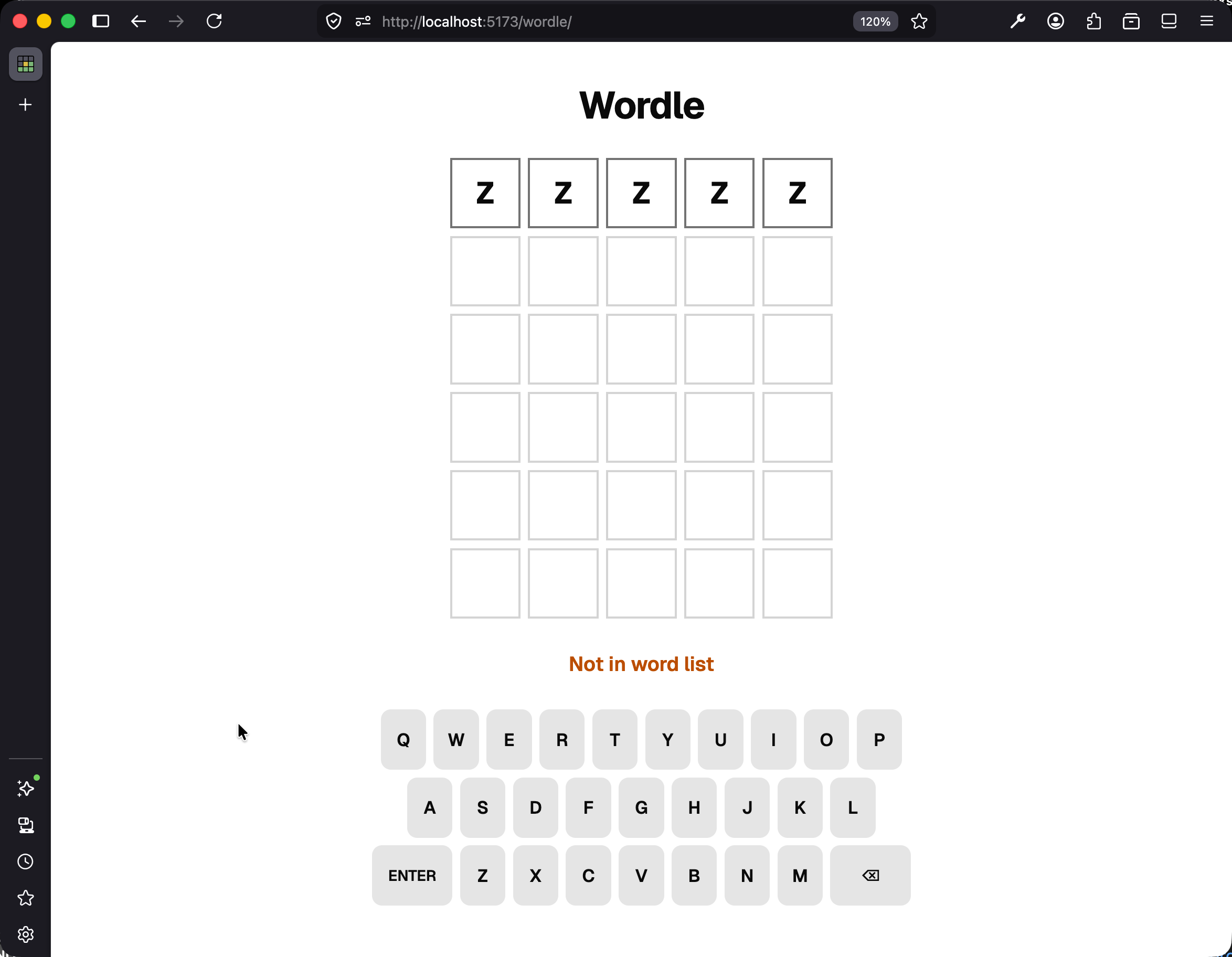Screen dimensions: 1232x957
Task: Click the Q key on keyboard
Action: pos(403,739)
